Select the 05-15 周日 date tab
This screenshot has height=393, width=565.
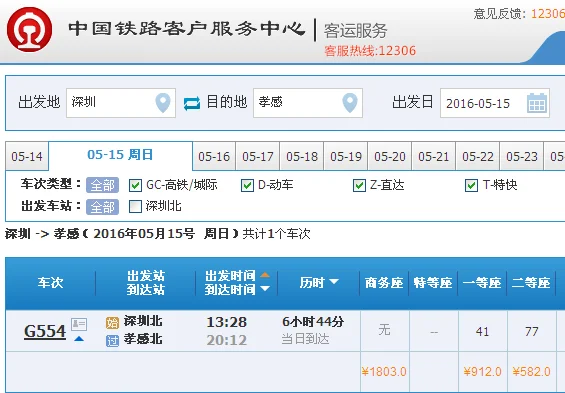click(121, 156)
